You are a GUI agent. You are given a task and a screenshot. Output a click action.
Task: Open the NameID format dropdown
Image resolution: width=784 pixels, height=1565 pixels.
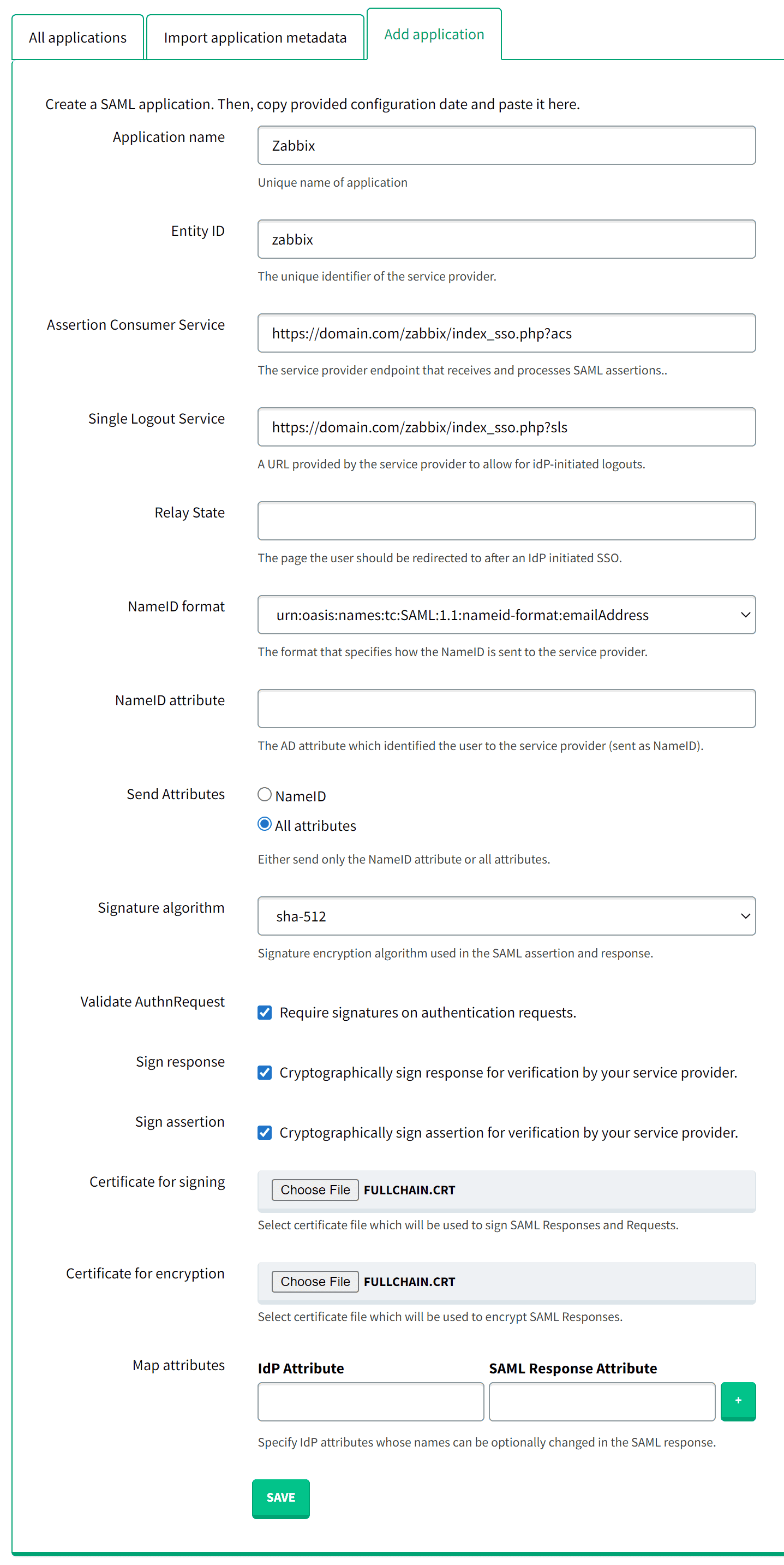click(506, 615)
